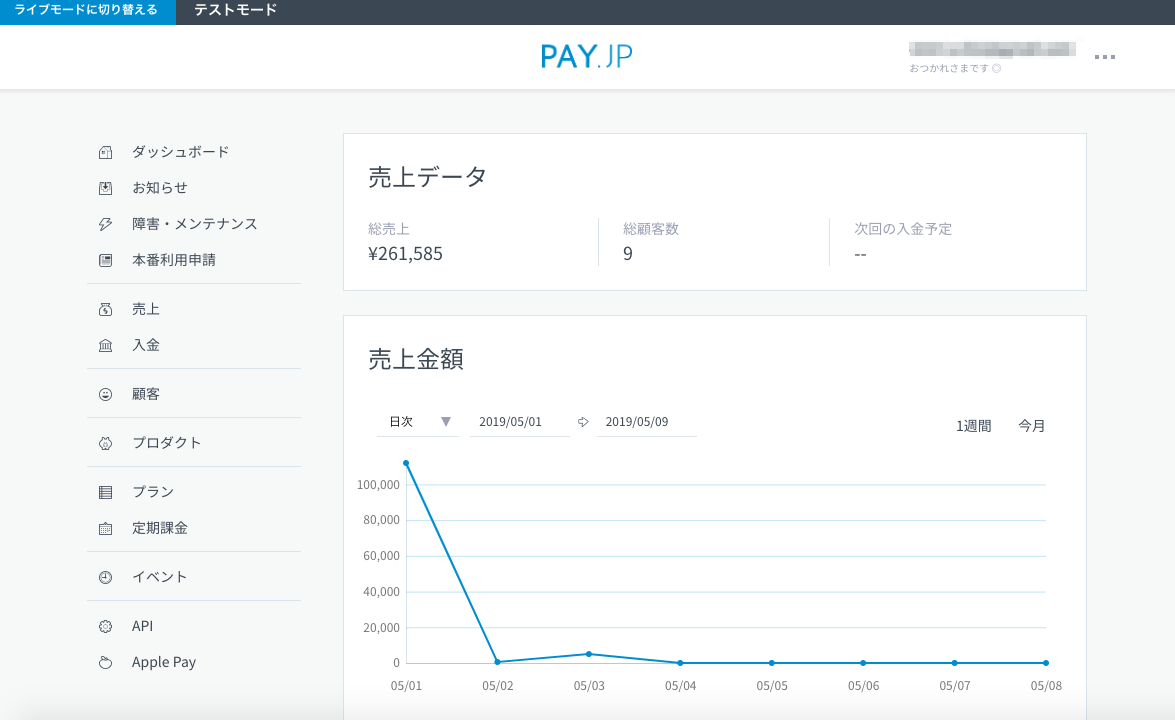Expand the 日次 interval dropdown
Screen dimensions: 1175x720
point(418,422)
